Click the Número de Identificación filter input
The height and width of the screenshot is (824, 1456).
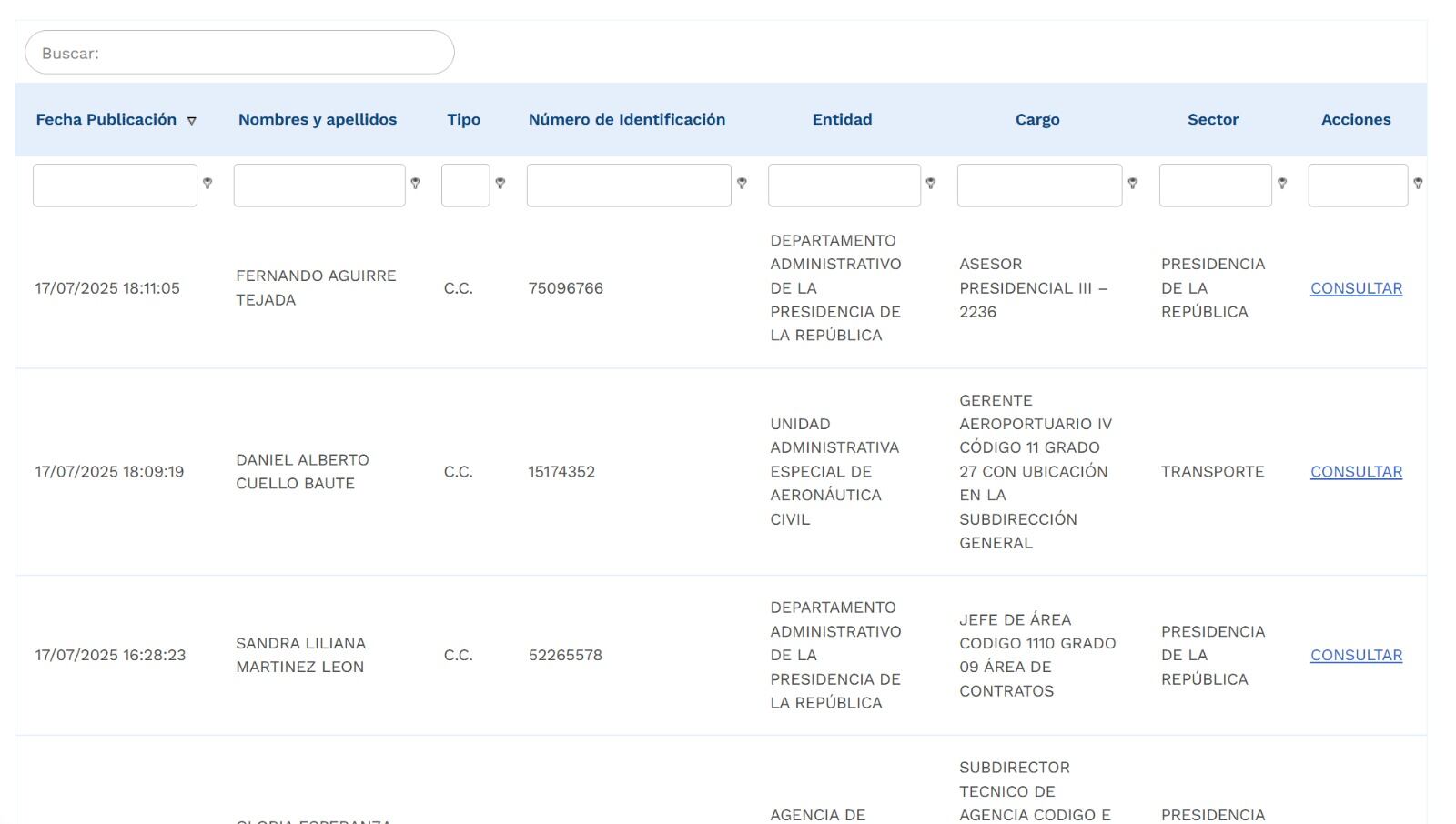pos(628,186)
